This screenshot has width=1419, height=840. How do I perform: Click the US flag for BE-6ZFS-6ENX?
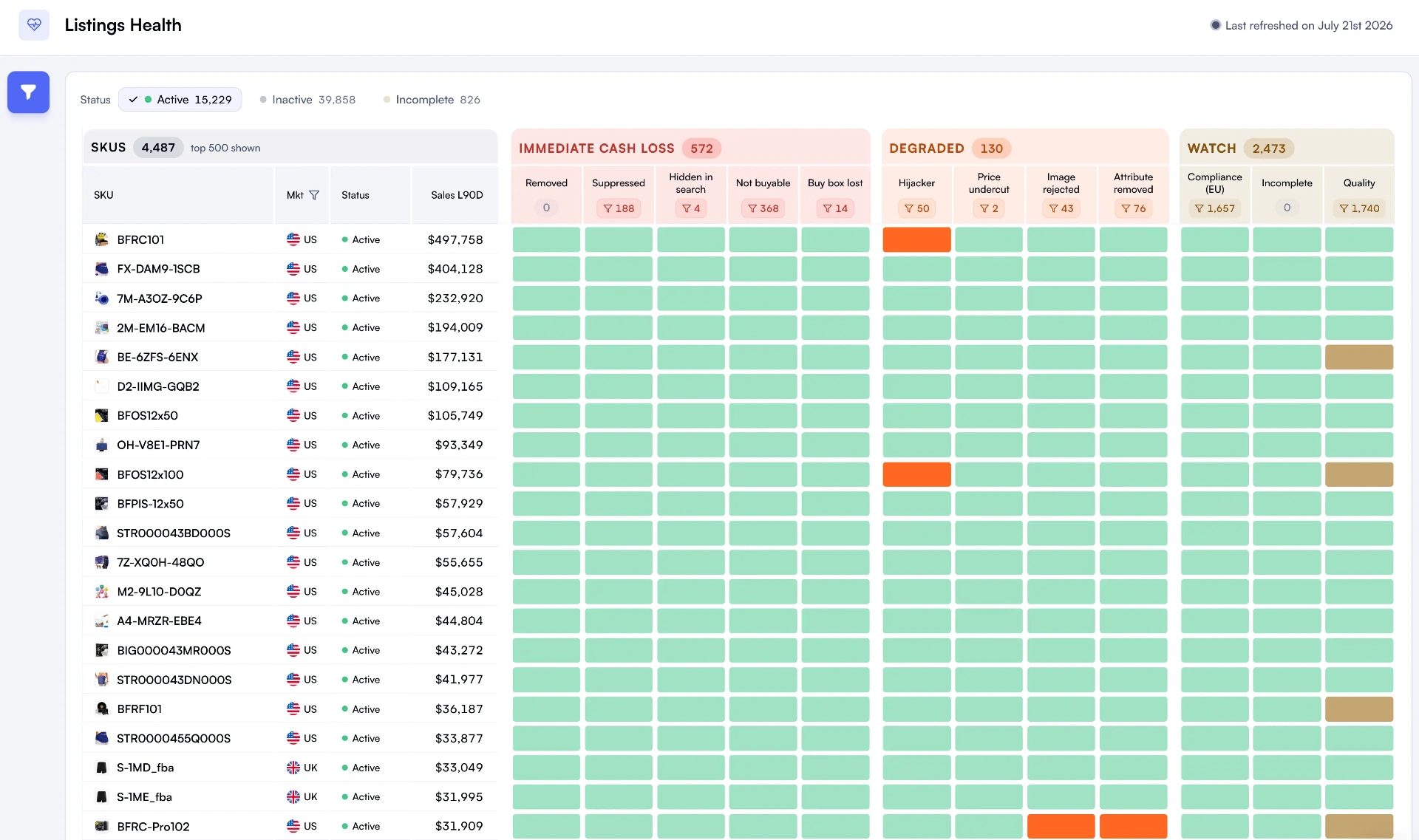[293, 357]
